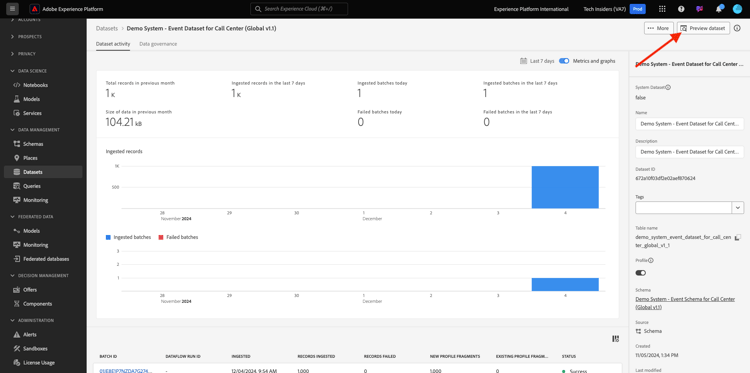This screenshot has width=750, height=373.
Task: Click the Prod sandbox badge
Action: coord(638,9)
